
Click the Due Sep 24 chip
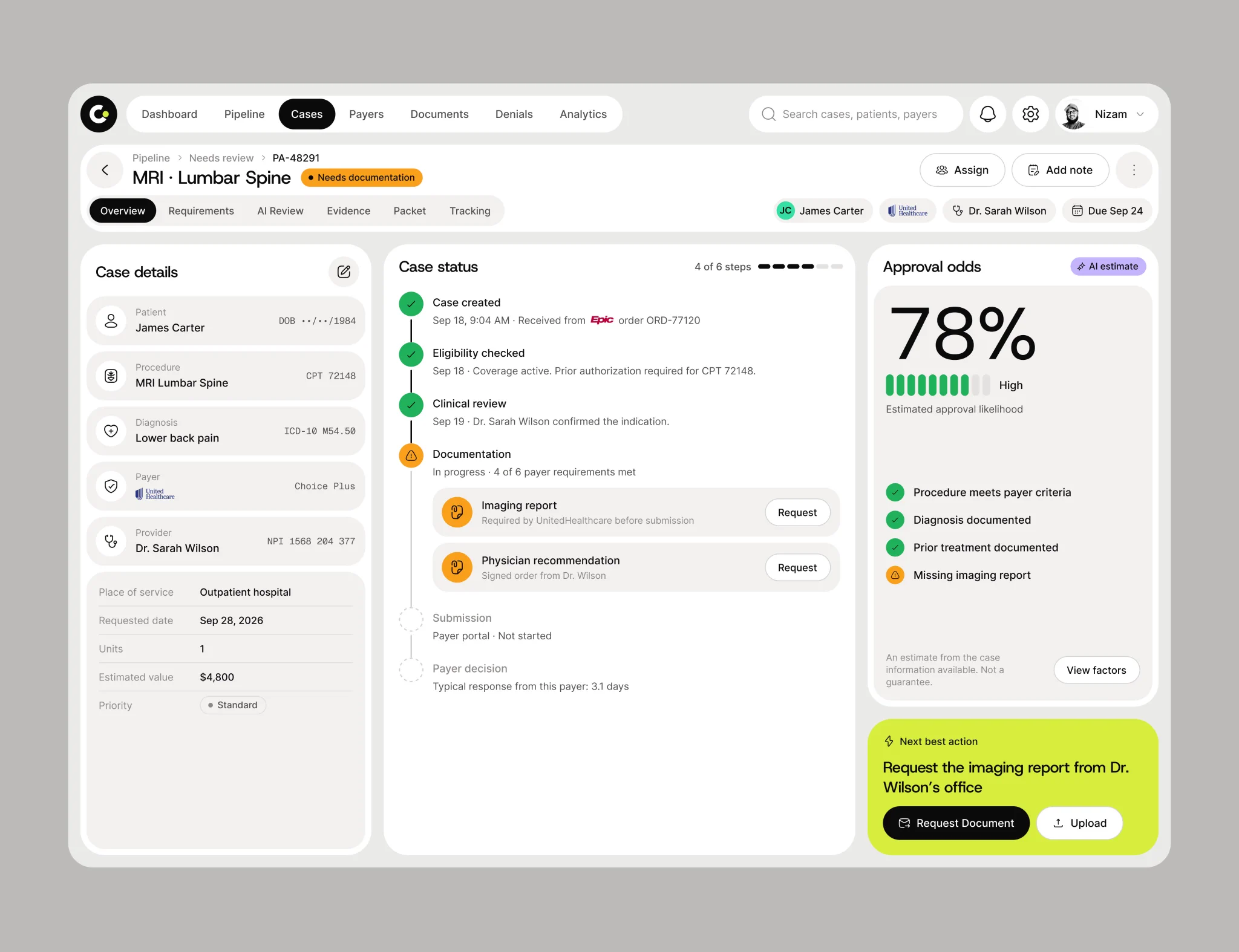click(x=1107, y=210)
